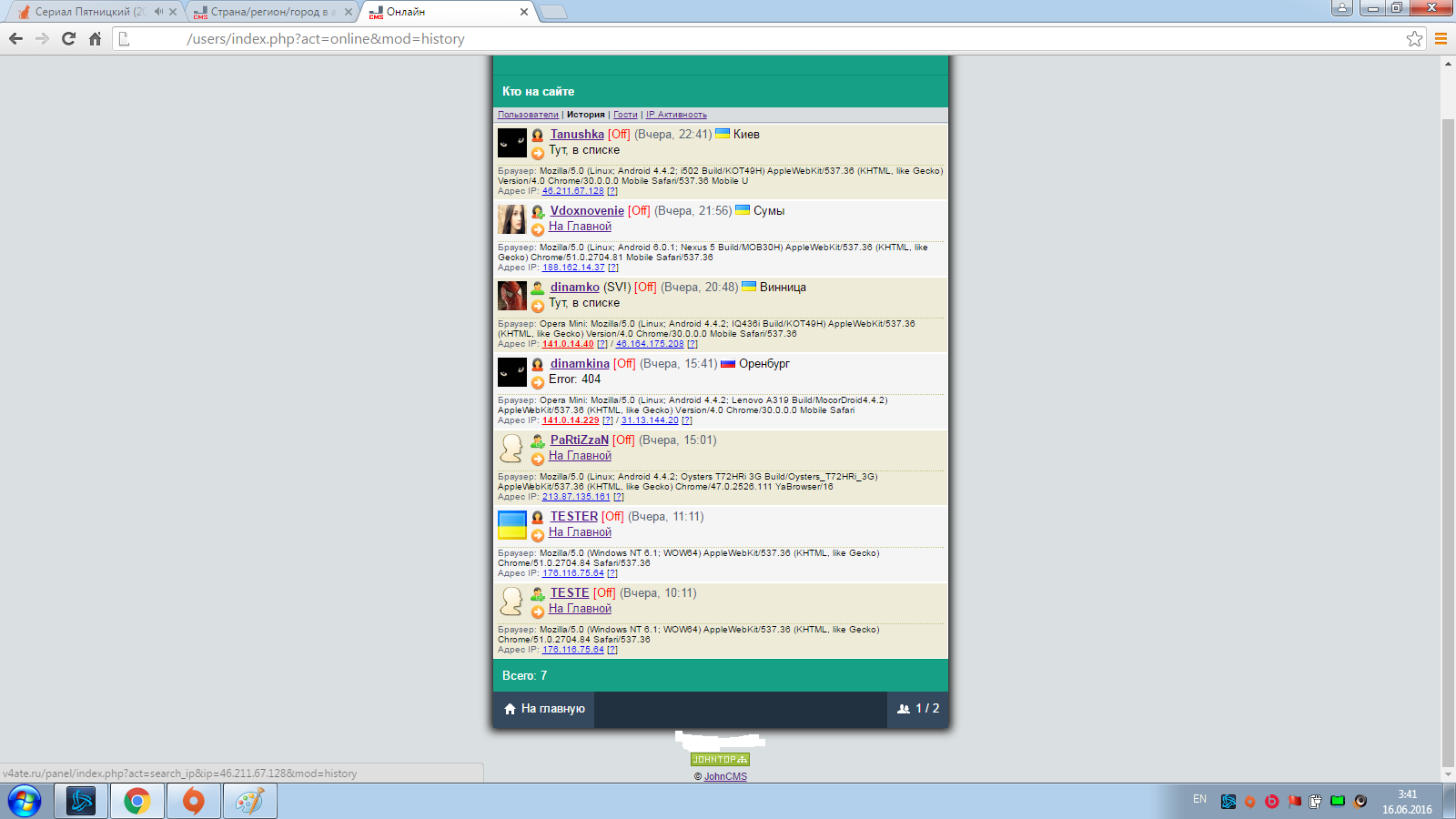Open the browser home page icon
This screenshot has height=819, width=1456.
coord(95,38)
